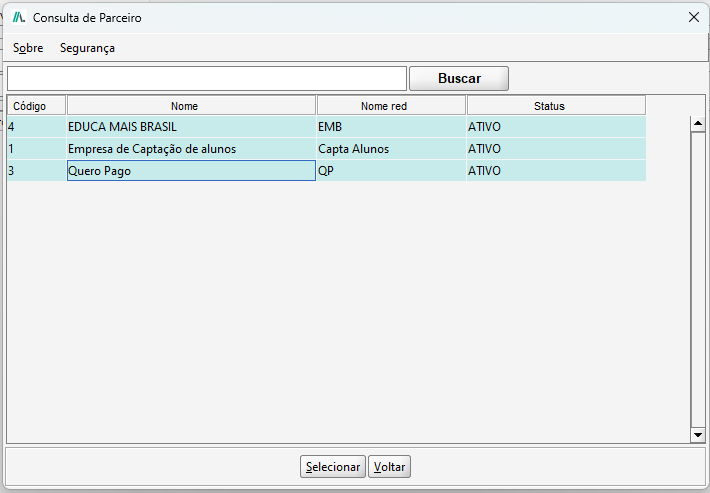710x493 pixels.
Task: Click the app logo icon in title bar
Action: pyautogui.click(x=19, y=18)
